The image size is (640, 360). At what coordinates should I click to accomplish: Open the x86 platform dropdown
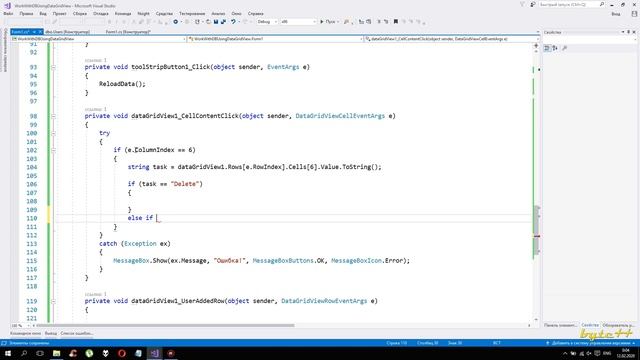tap(298, 22)
